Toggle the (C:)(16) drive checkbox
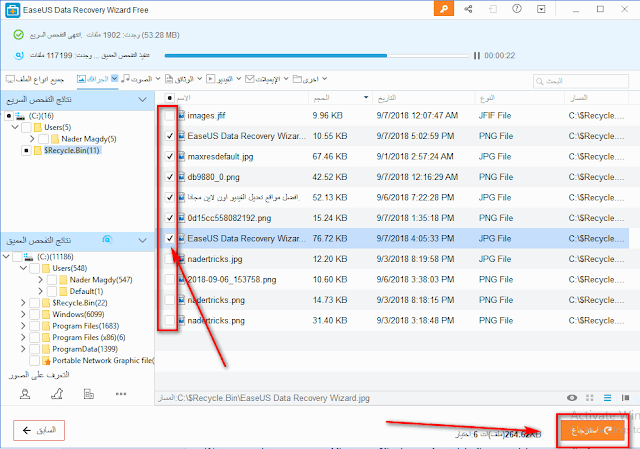This screenshot has height=449, width=640. pos(9,116)
